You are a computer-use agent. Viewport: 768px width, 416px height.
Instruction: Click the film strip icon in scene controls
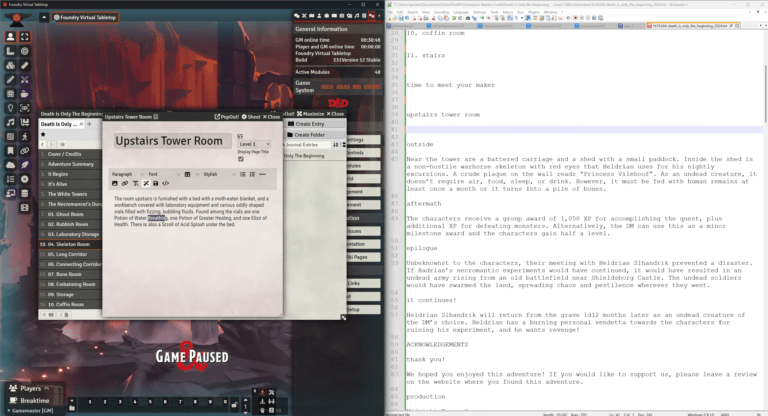[x=24, y=207]
